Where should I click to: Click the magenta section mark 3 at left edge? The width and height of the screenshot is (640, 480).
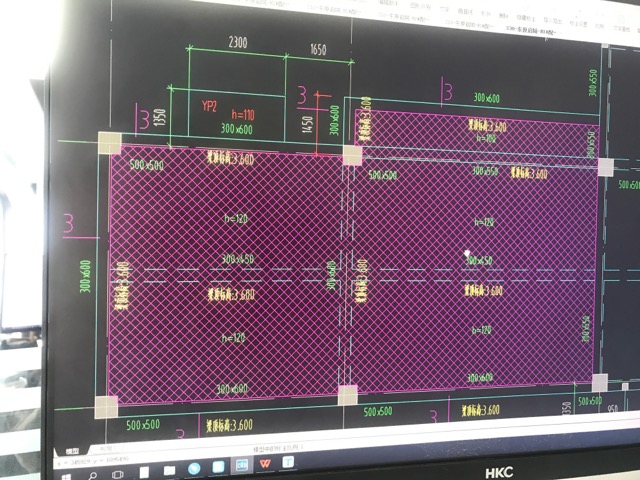pos(68,224)
